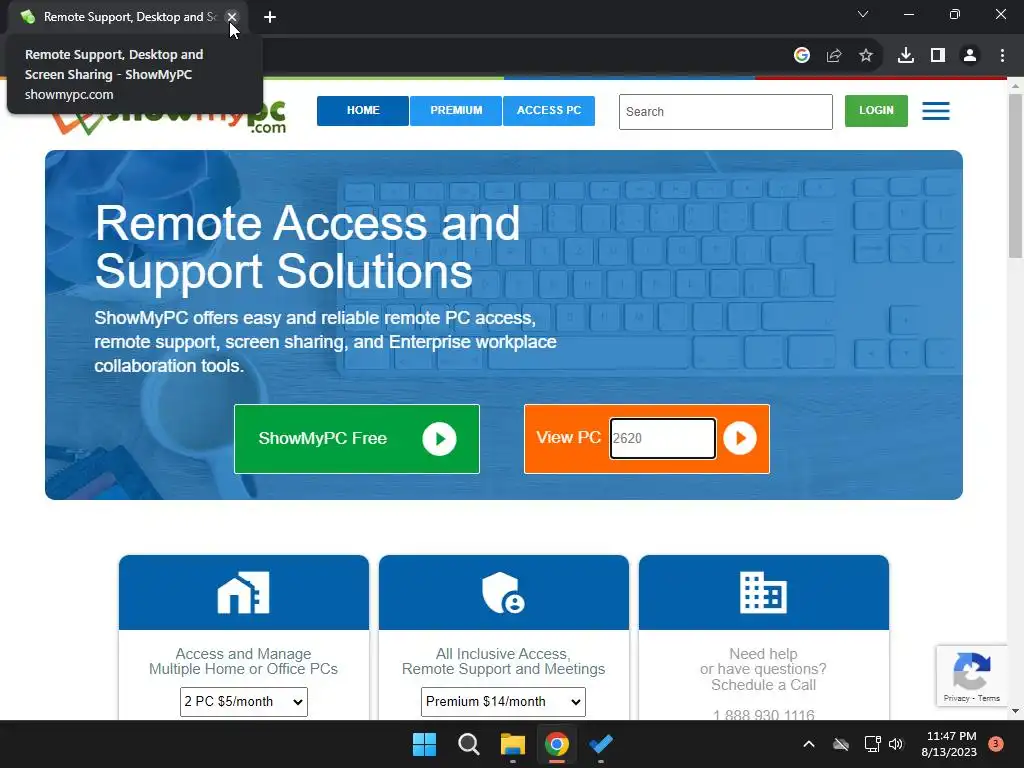Open Chrome three-dot menu
Screen dimensions: 1024x768
pos(1002,56)
